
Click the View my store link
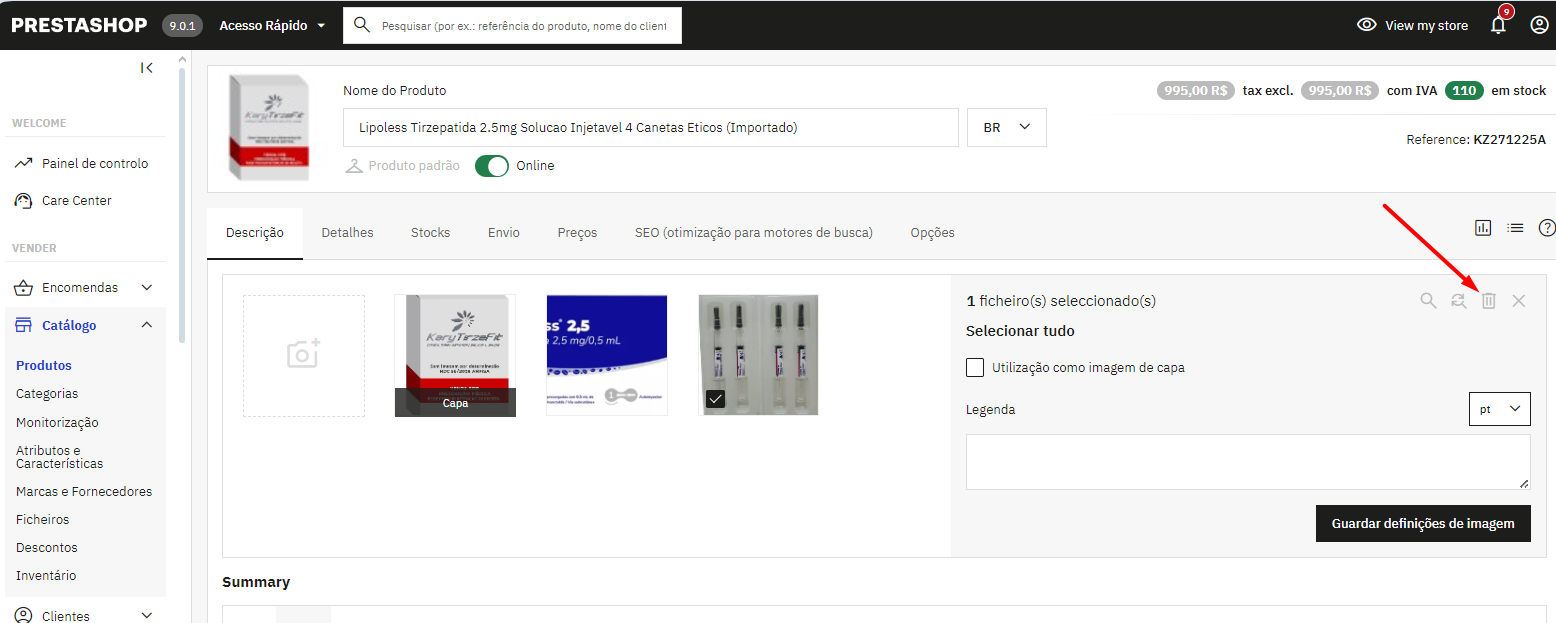pyautogui.click(x=1412, y=25)
